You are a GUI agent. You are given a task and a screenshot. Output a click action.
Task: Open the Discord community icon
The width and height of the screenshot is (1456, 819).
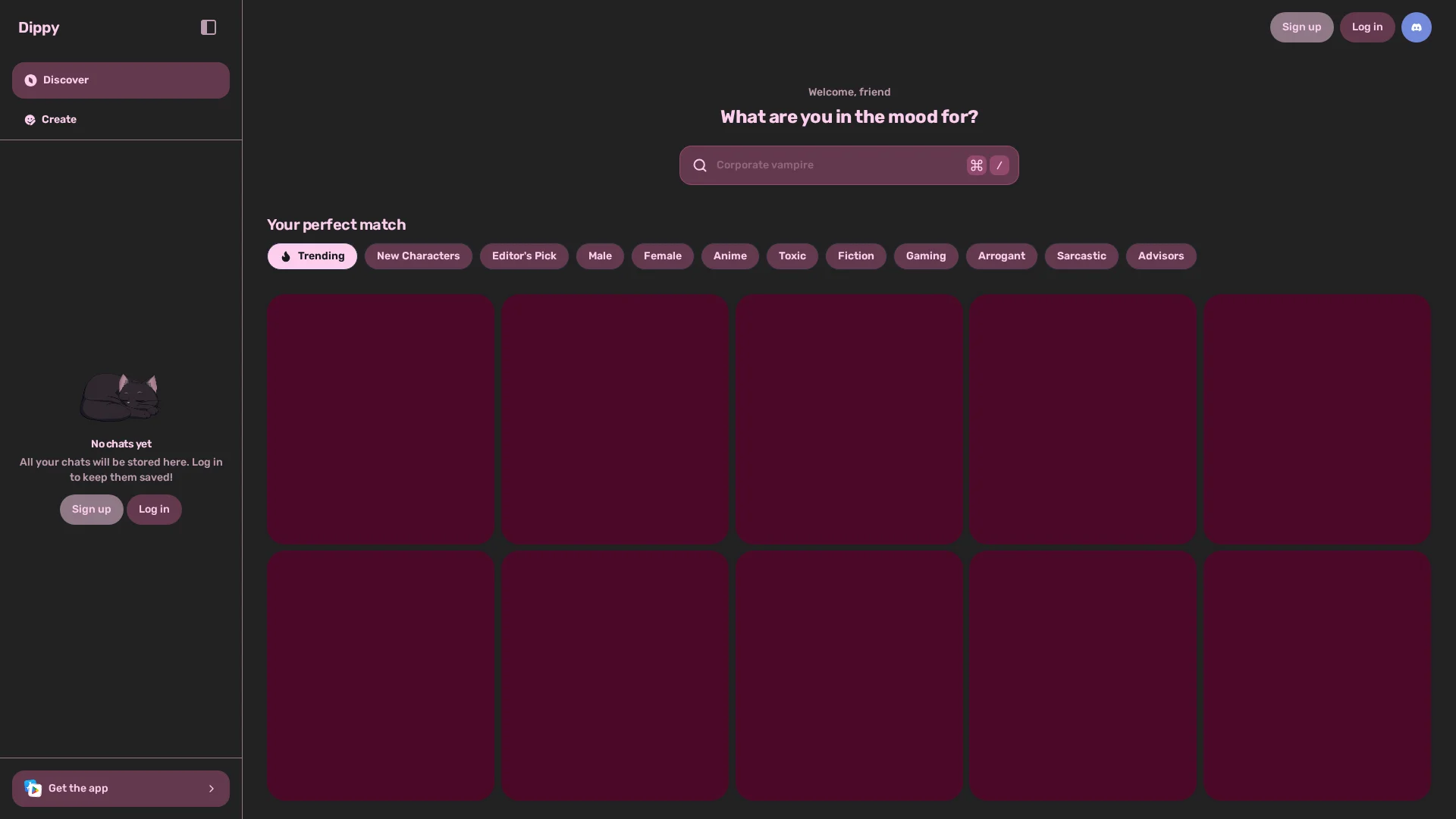(x=1416, y=27)
